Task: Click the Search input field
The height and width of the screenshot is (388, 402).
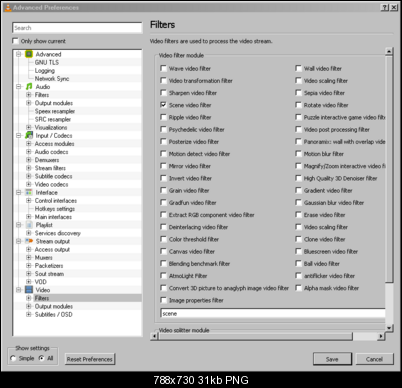Action: tap(77, 28)
